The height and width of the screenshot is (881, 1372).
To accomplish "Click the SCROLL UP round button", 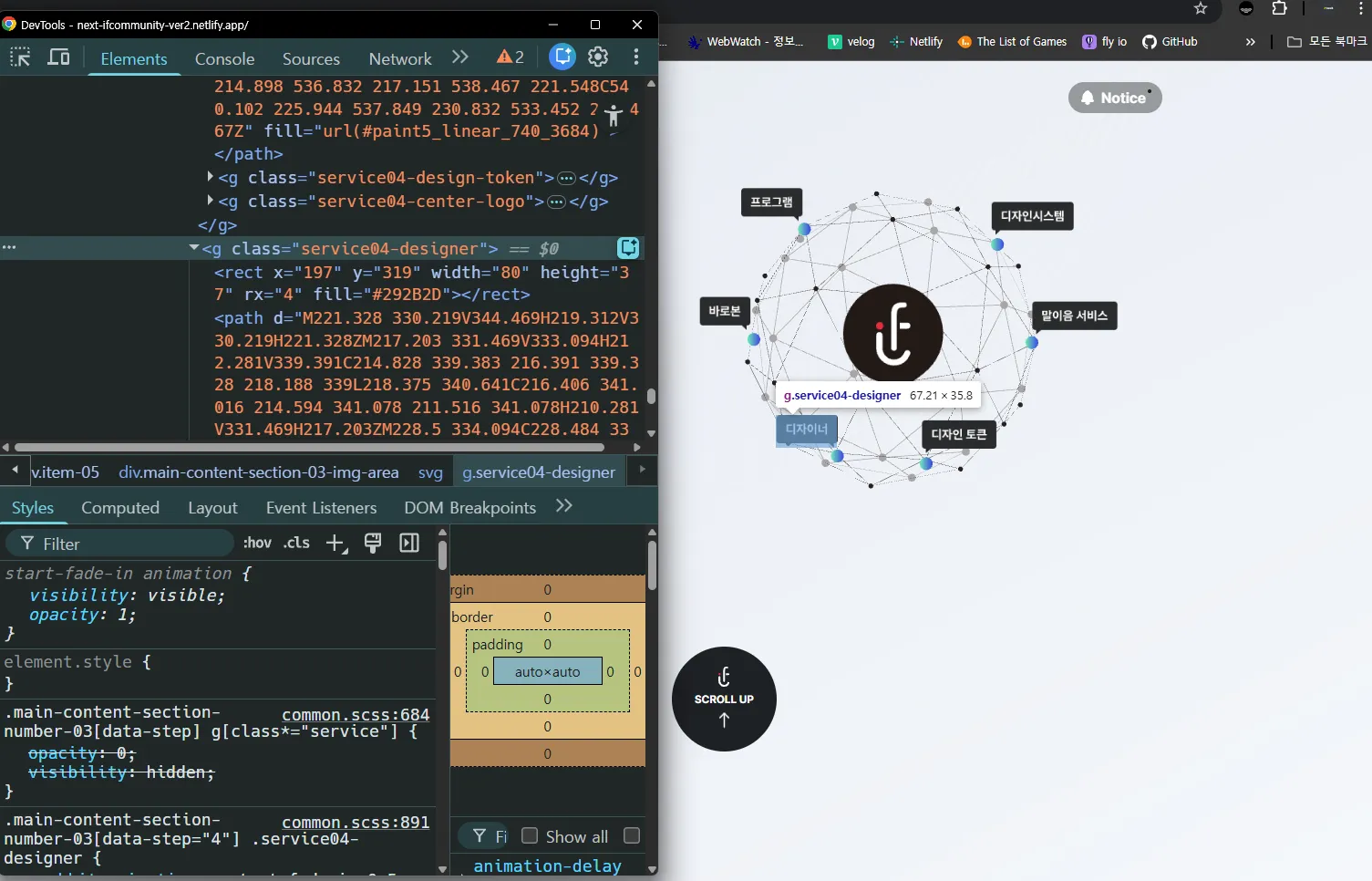I will tap(724, 699).
